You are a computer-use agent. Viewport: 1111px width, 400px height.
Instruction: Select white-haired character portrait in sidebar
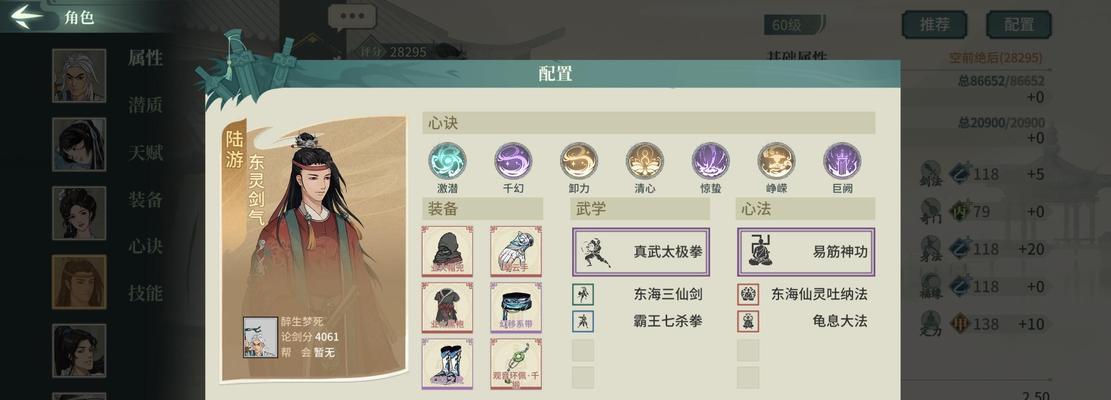[79, 76]
